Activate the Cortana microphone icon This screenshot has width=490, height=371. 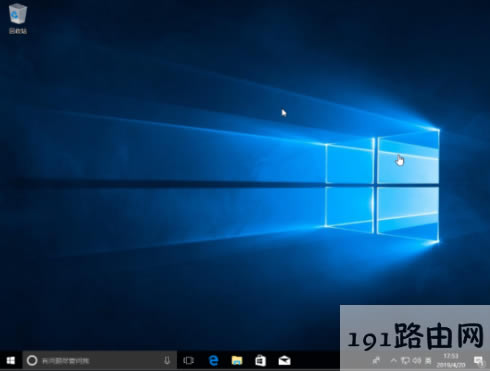167,360
